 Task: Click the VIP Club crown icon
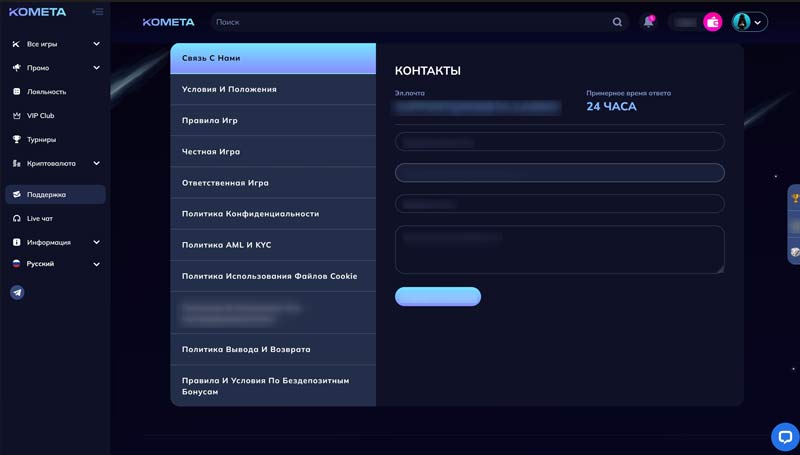click(17, 116)
